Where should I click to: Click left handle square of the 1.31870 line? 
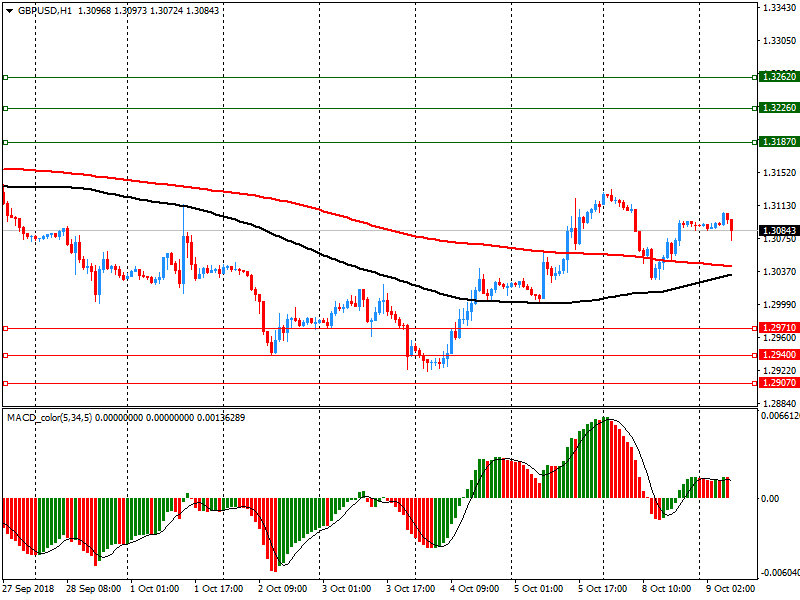pos(5,142)
